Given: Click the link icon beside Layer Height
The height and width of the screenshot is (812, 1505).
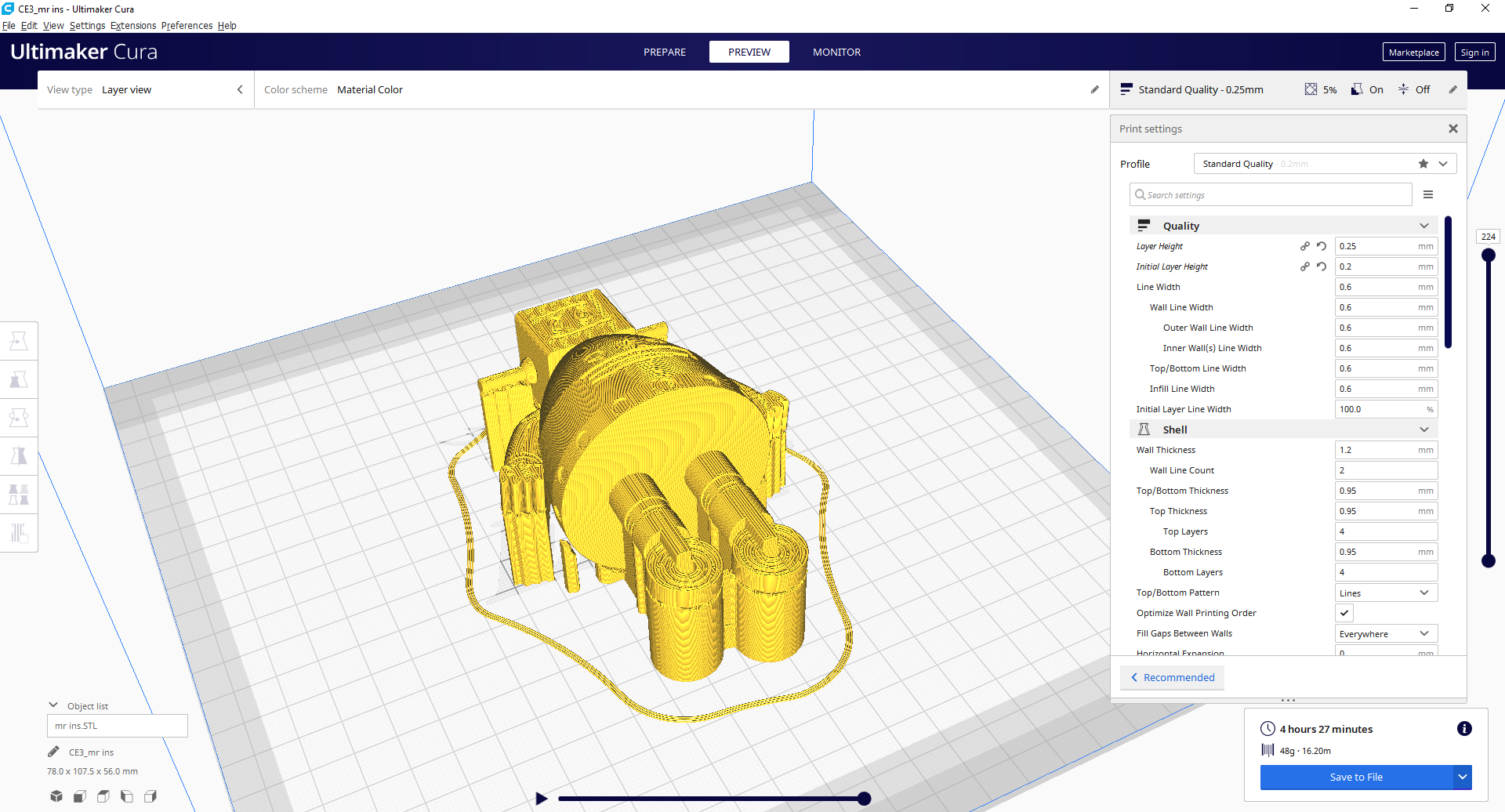Looking at the screenshot, I should pos(1305,246).
